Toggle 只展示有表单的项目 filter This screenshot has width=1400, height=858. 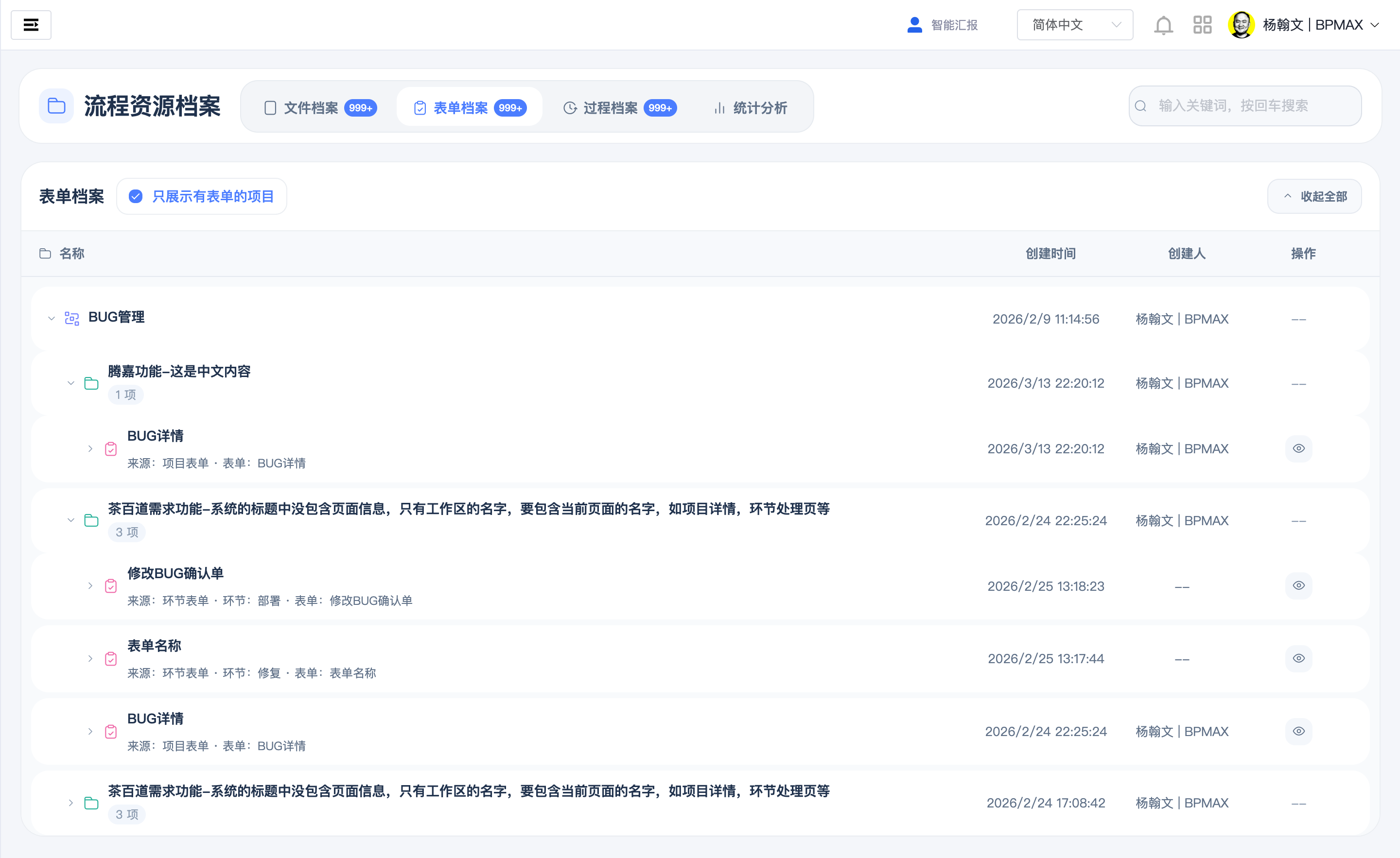(202, 196)
